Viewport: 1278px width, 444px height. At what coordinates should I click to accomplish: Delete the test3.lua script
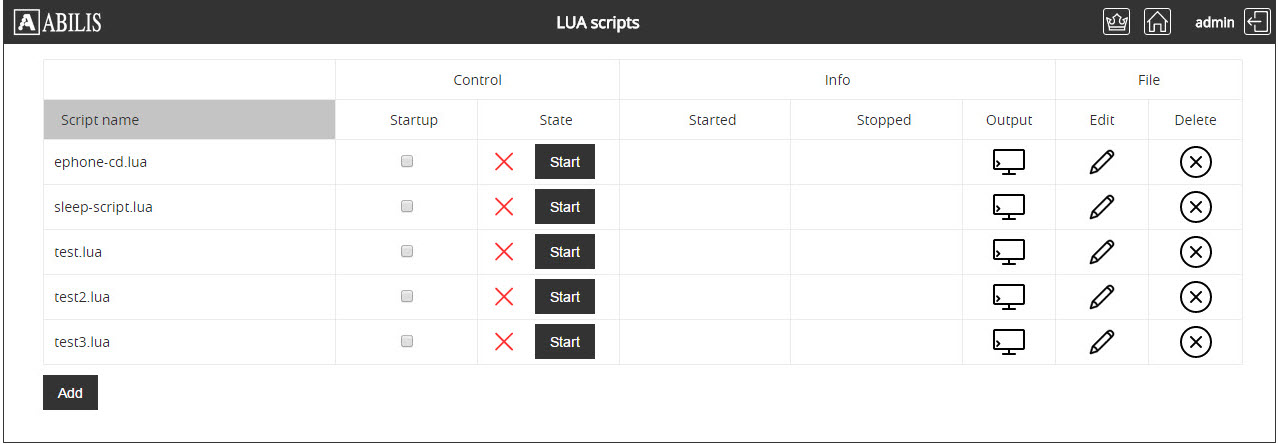(1195, 342)
